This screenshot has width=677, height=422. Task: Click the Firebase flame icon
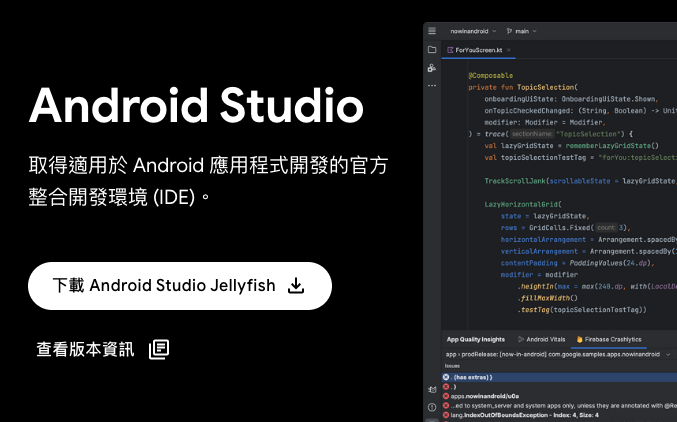(579, 340)
